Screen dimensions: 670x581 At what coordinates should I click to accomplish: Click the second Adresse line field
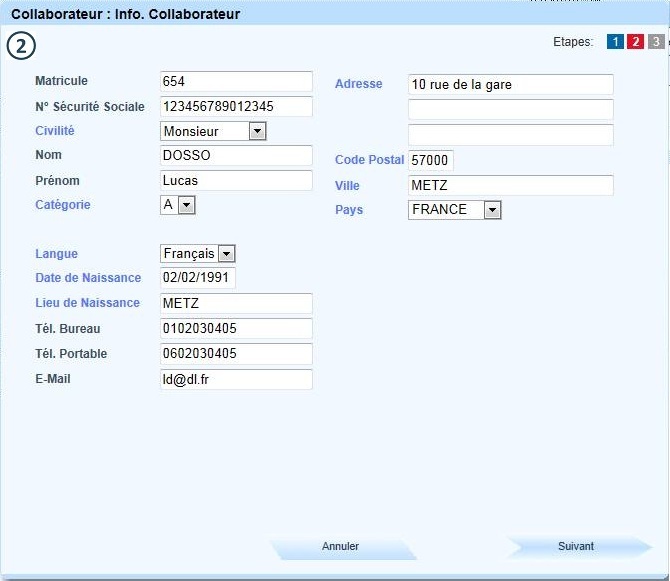coord(511,110)
